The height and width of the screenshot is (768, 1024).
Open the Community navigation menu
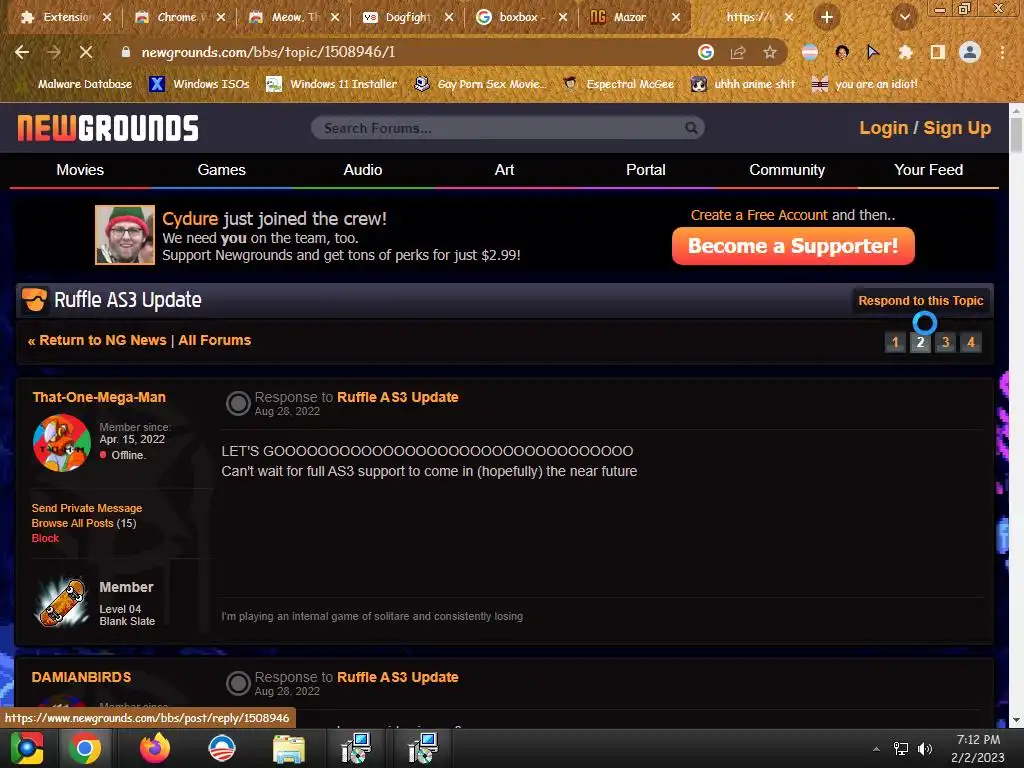click(787, 170)
